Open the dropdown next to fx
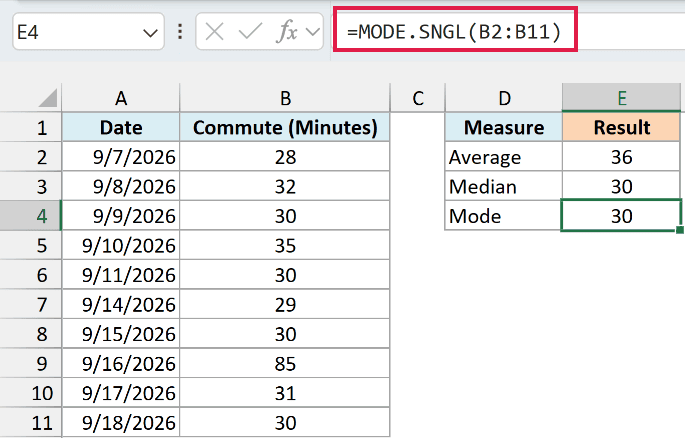 (x=313, y=32)
